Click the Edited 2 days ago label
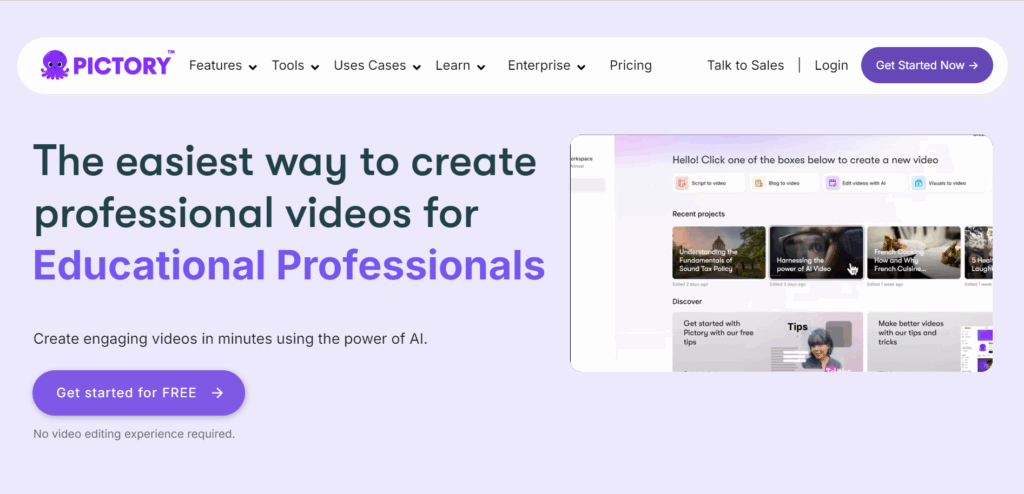 (x=690, y=285)
